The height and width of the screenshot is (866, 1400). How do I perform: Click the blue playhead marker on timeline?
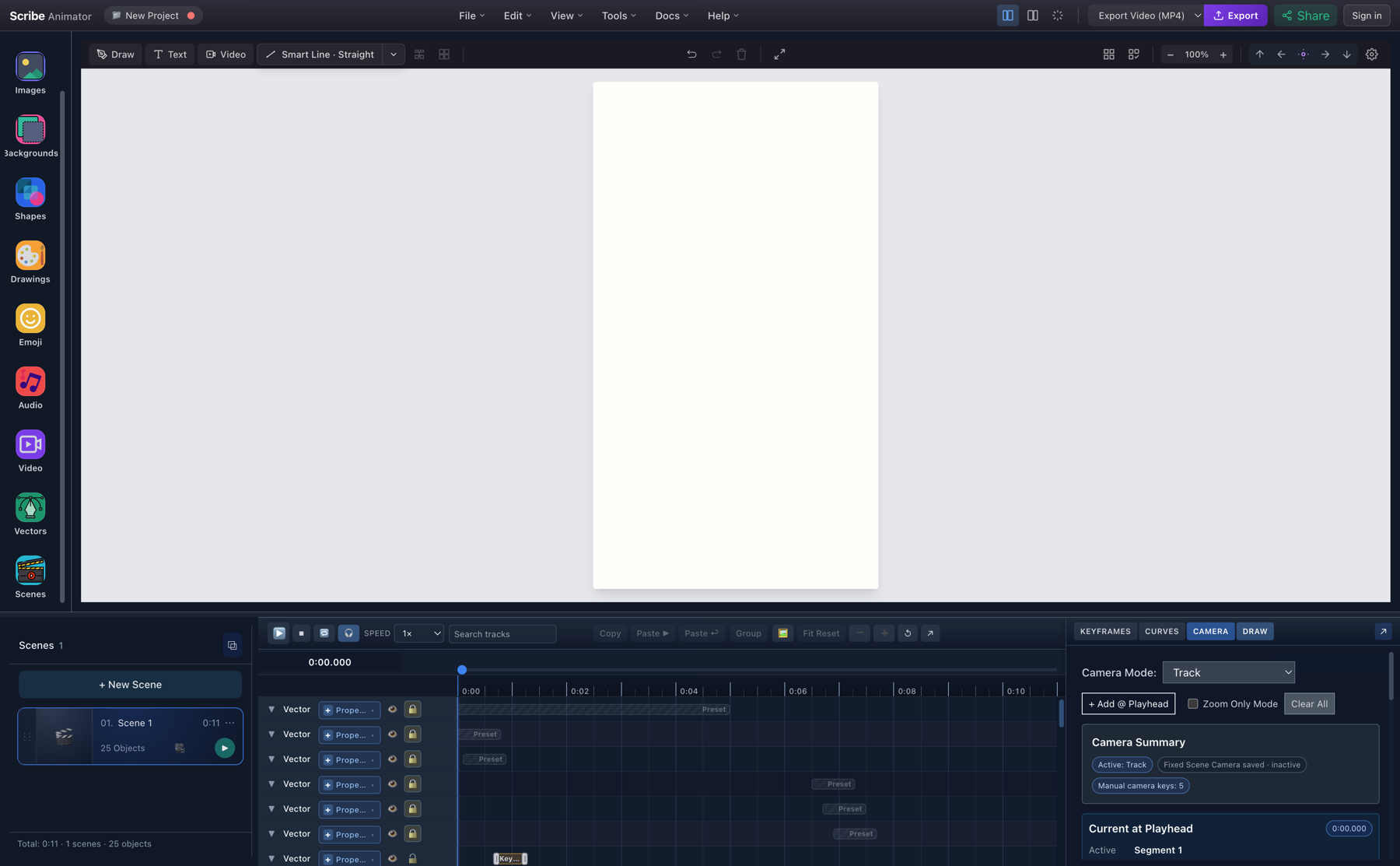[x=462, y=669]
